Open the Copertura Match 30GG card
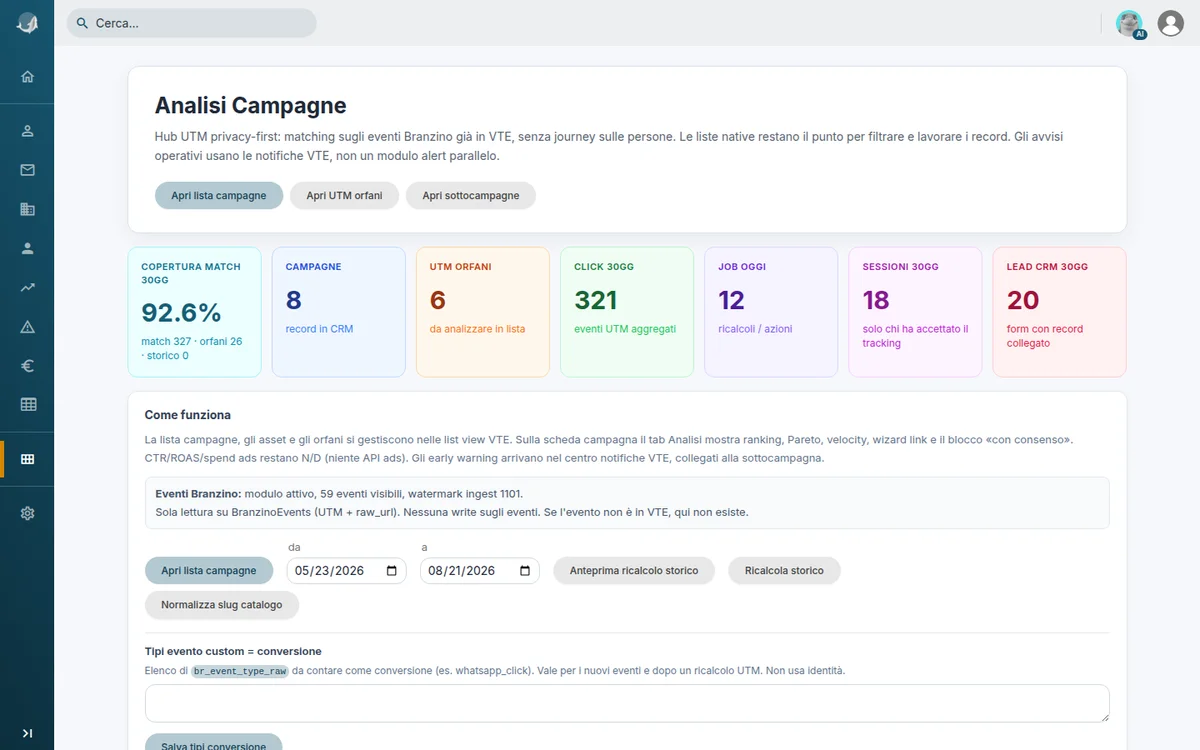 click(x=195, y=312)
